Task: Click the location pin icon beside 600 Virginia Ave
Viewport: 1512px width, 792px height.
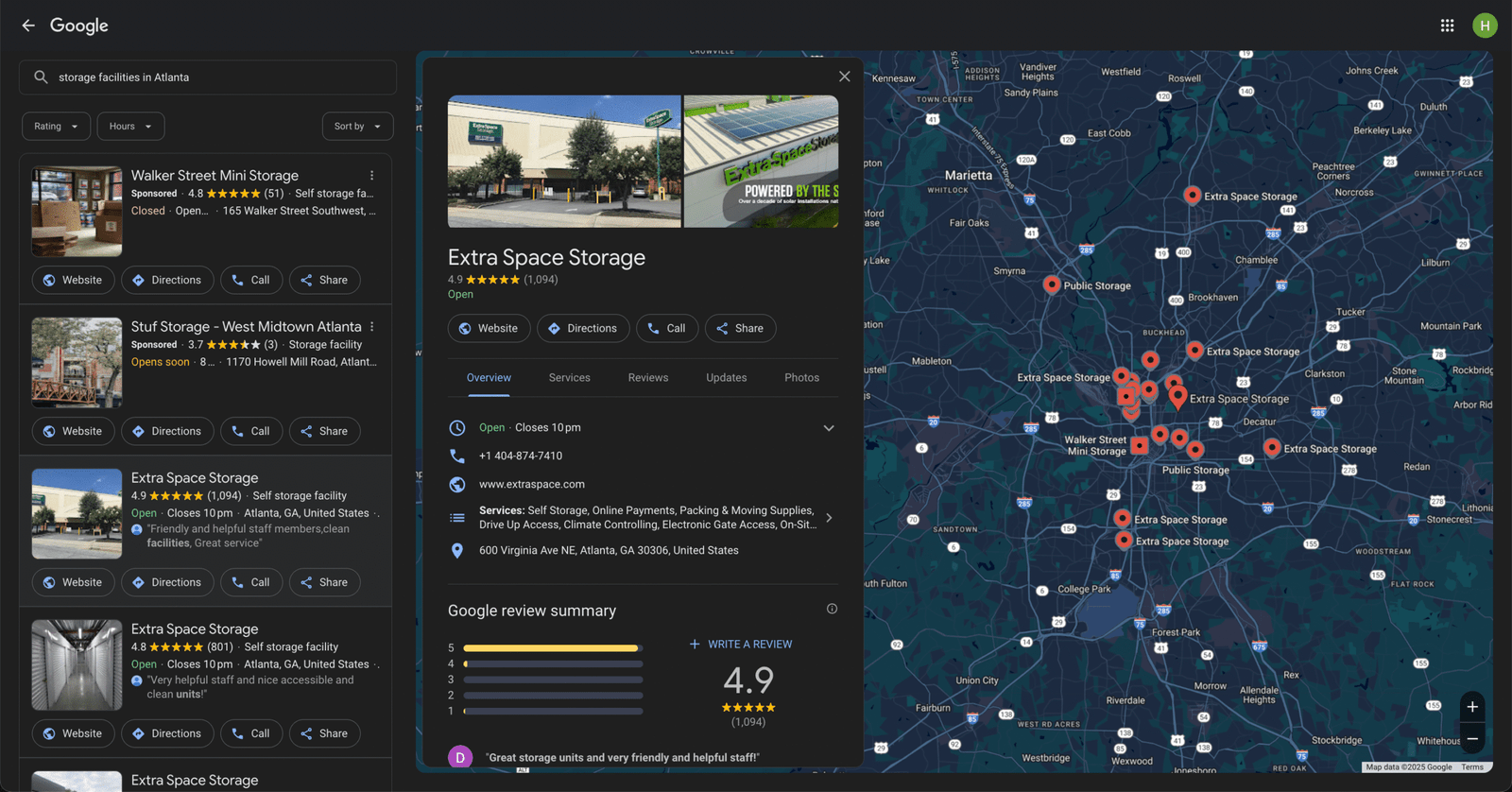Action: point(457,550)
